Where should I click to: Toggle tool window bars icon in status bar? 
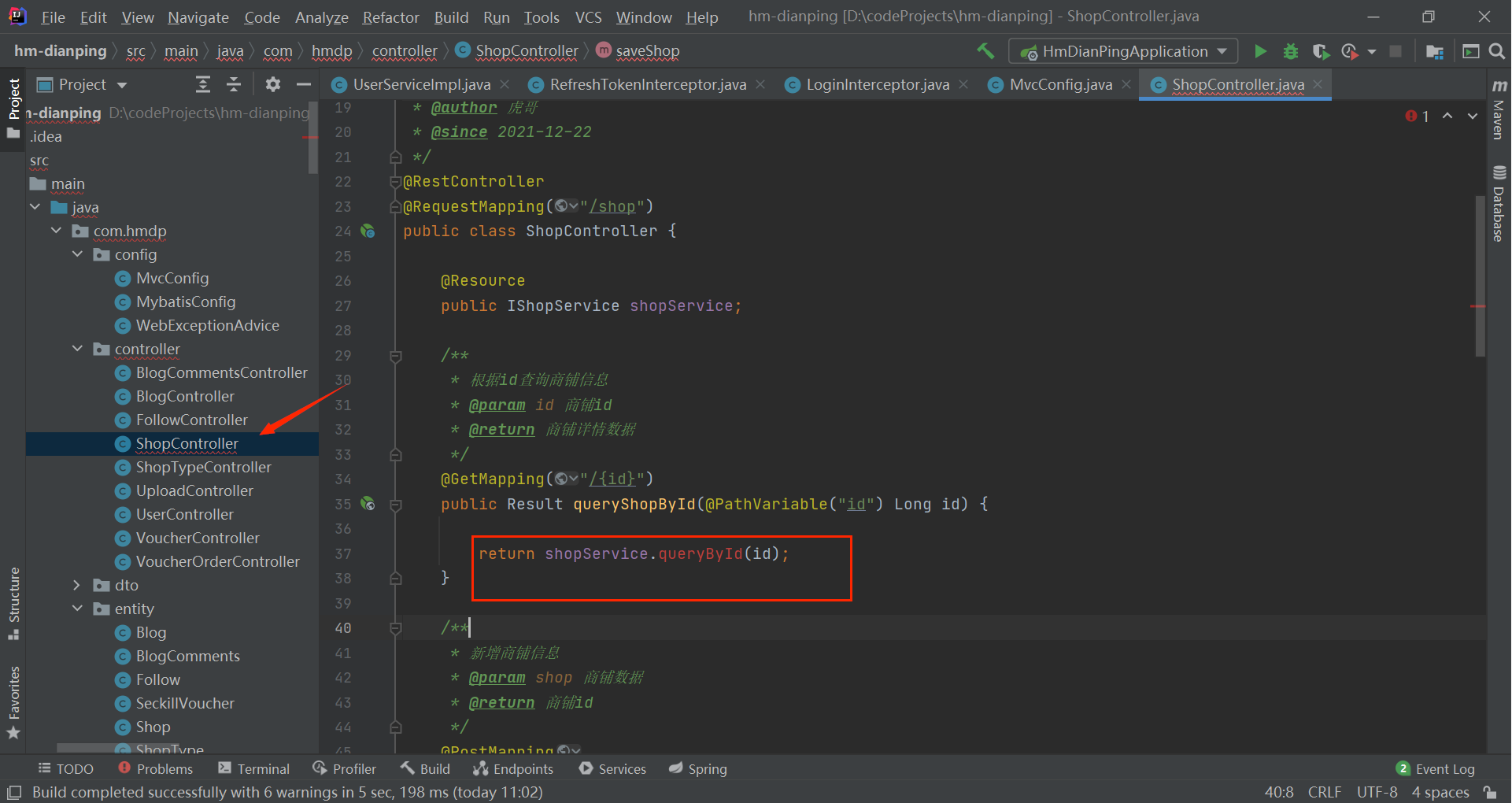(x=13, y=792)
